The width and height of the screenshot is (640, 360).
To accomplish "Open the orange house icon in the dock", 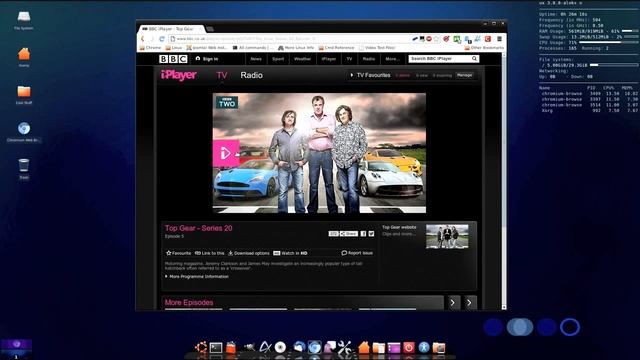I will (364, 347).
